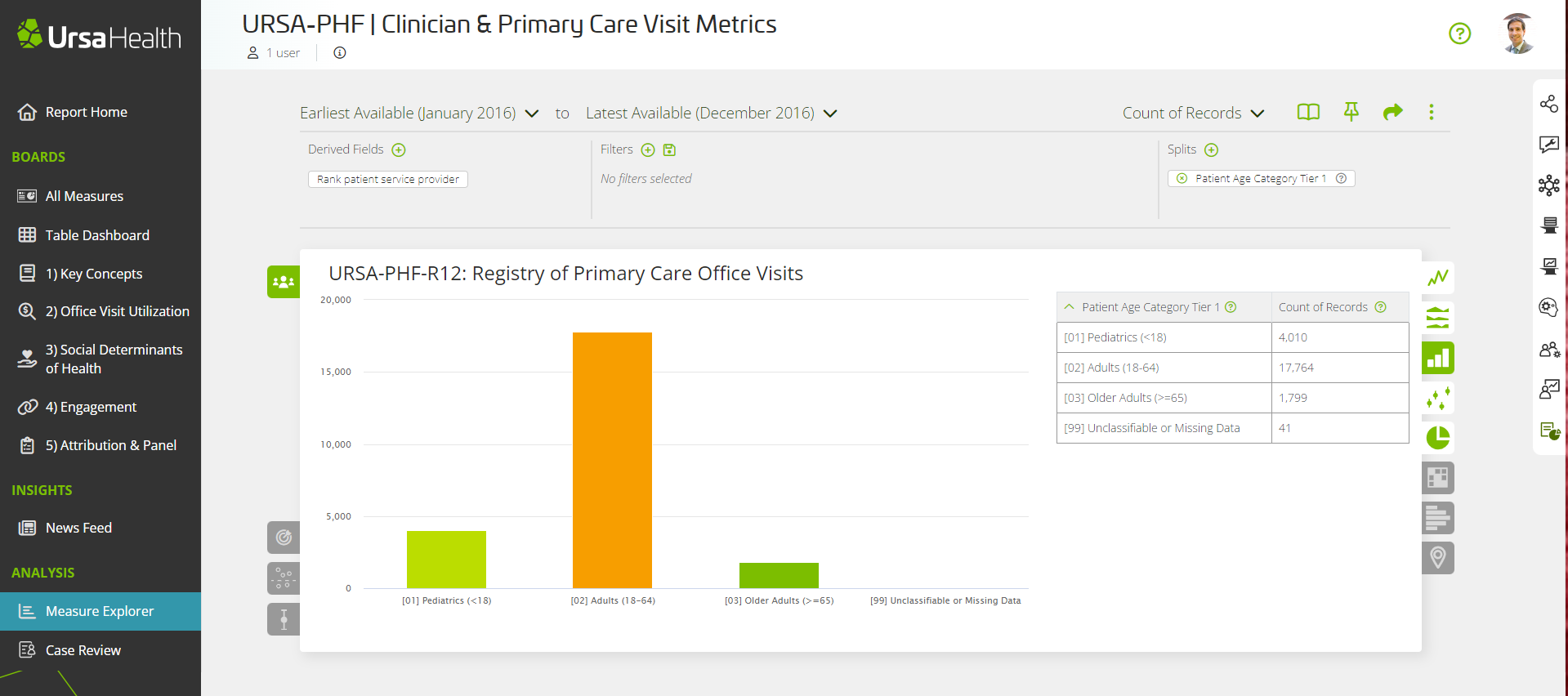Add a new filter
This screenshot has height=696, width=1568.
click(x=648, y=149)
